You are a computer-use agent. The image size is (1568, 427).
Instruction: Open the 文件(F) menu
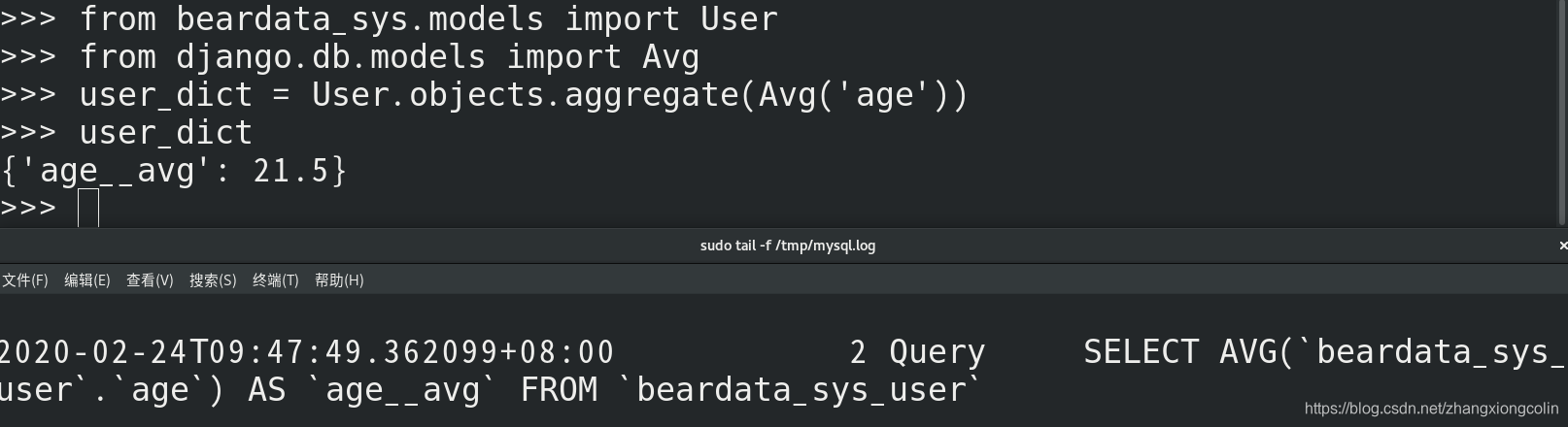click(25, 280)
